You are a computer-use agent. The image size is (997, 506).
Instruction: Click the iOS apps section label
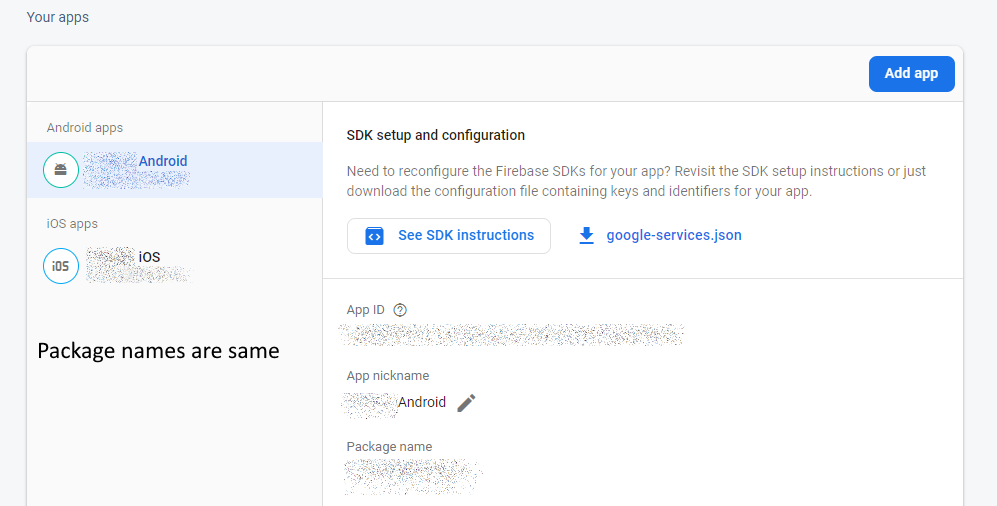click(72, 224)
